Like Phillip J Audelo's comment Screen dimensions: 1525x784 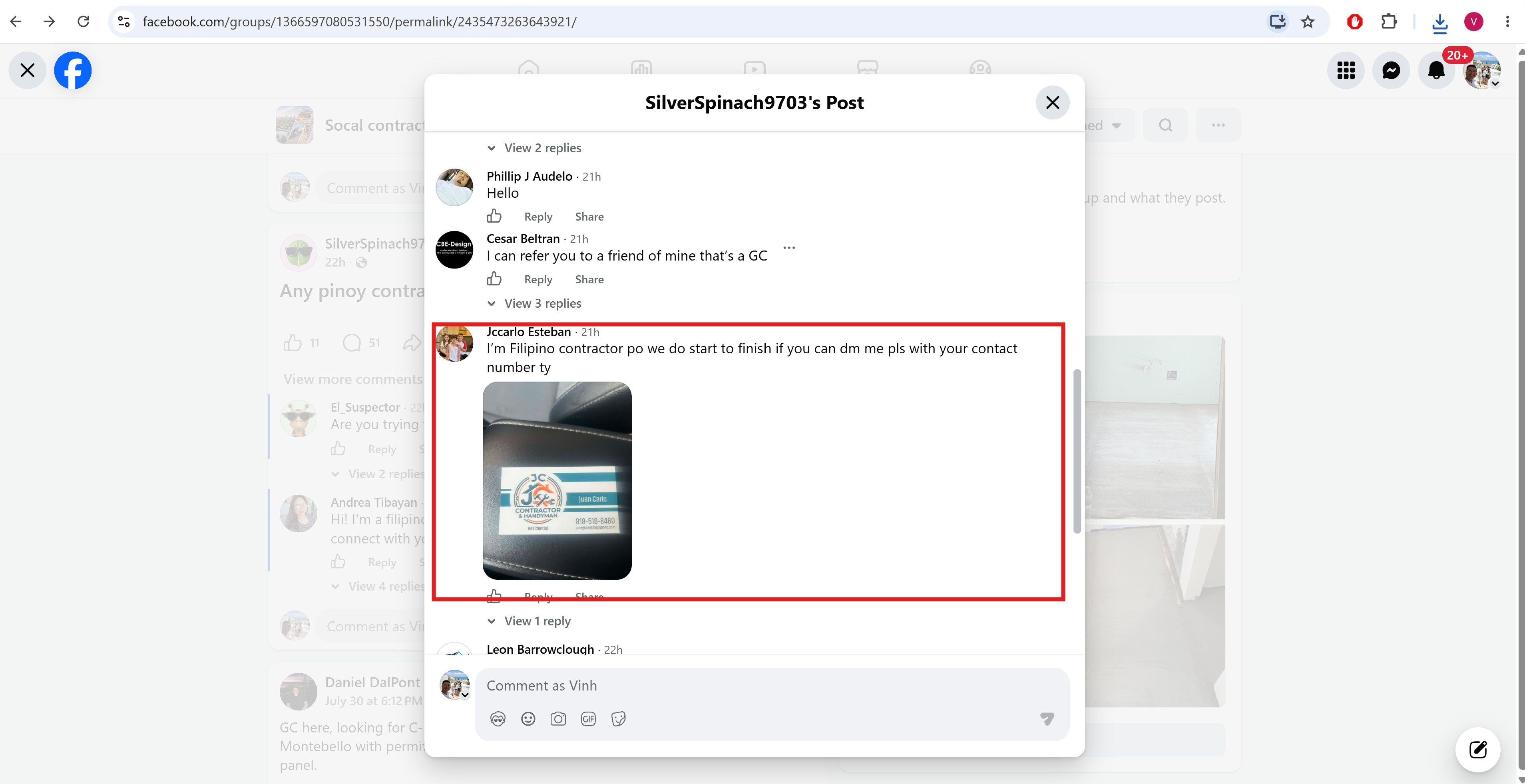(x=494, y=216)
